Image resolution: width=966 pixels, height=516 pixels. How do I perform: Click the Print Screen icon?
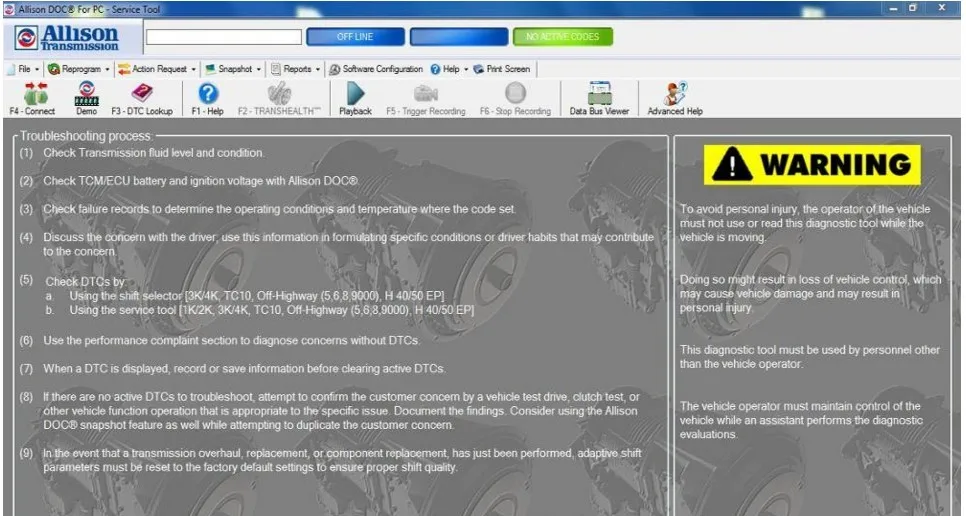click(479, 69)
